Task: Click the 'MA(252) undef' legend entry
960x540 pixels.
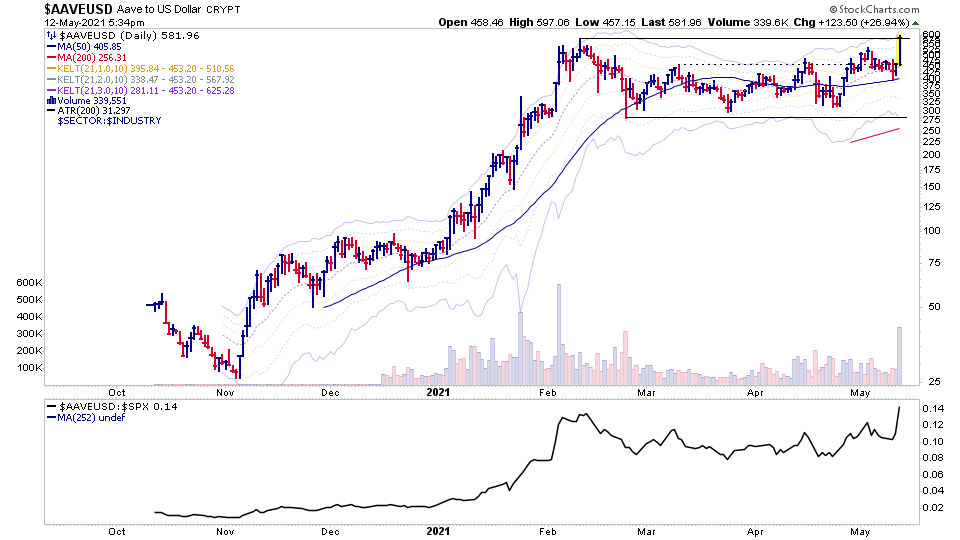Action: [86, 418]
